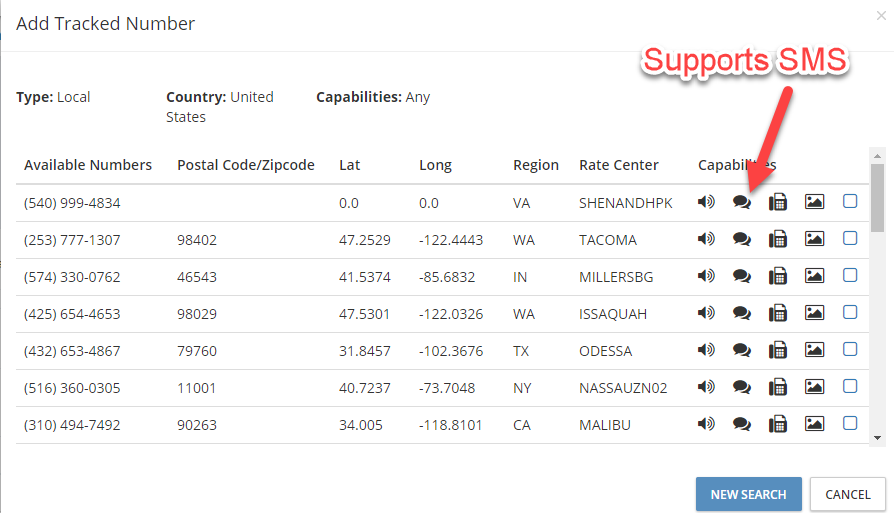Viewport: 894px width, 513px height.
Task: Click the MMS picture icon for ISSAQUAH number
Action: tap(814, 313)
